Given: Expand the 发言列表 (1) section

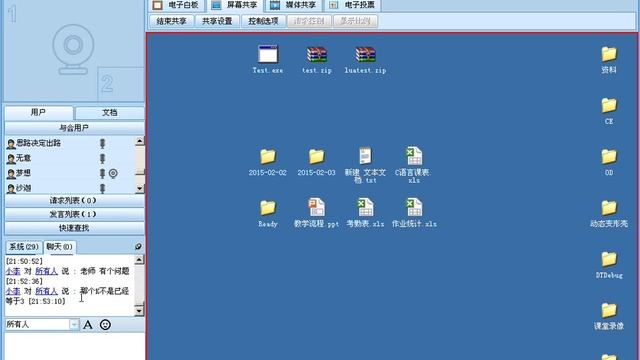Looking at the screenshot, I should point(74,214).
